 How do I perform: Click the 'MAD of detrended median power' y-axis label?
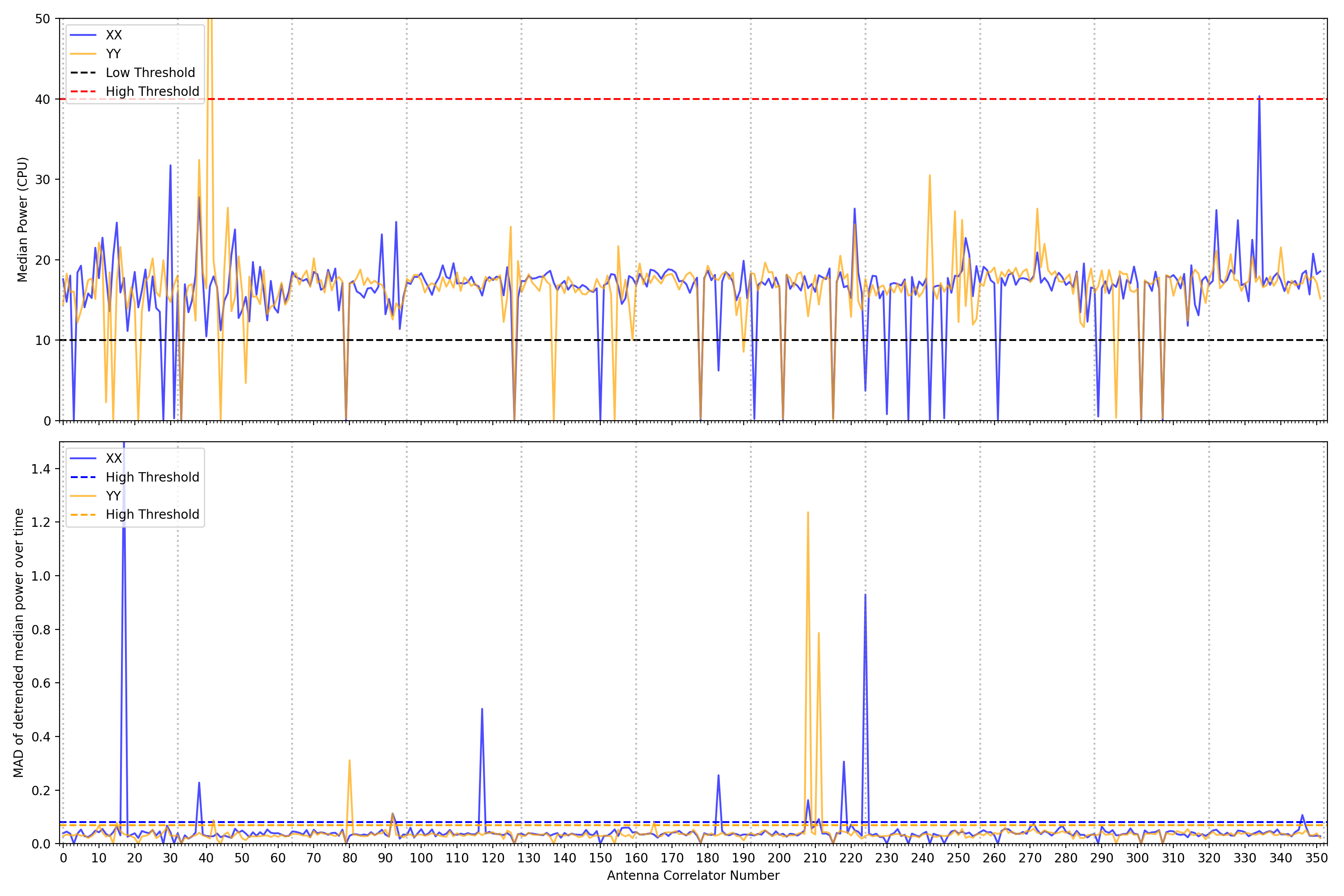[x=18, y=642]
